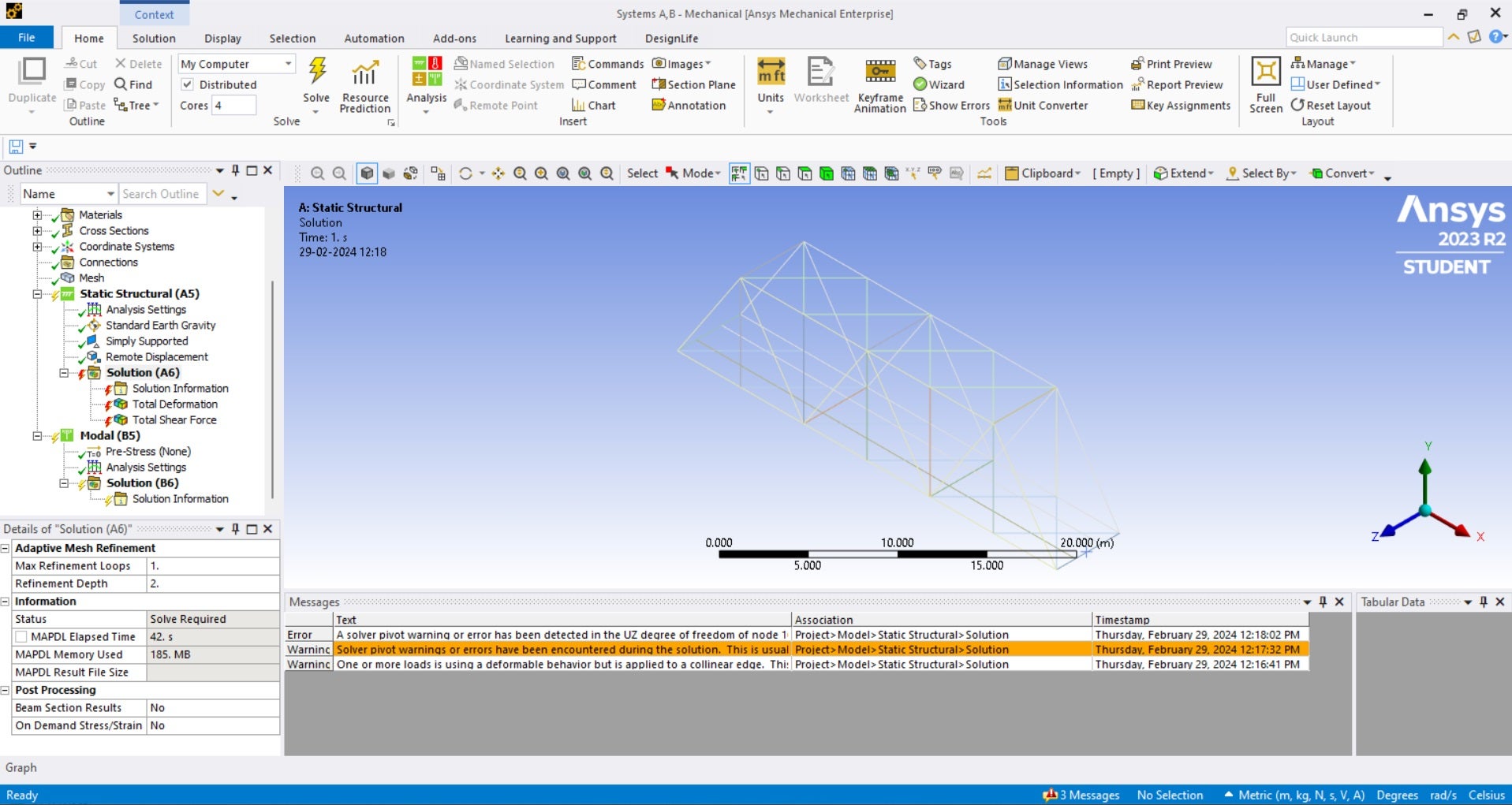Viewport: 1512px width, 805px height.
Task: Open the DesignLife ribbon tab
Action: coord(671,38)
